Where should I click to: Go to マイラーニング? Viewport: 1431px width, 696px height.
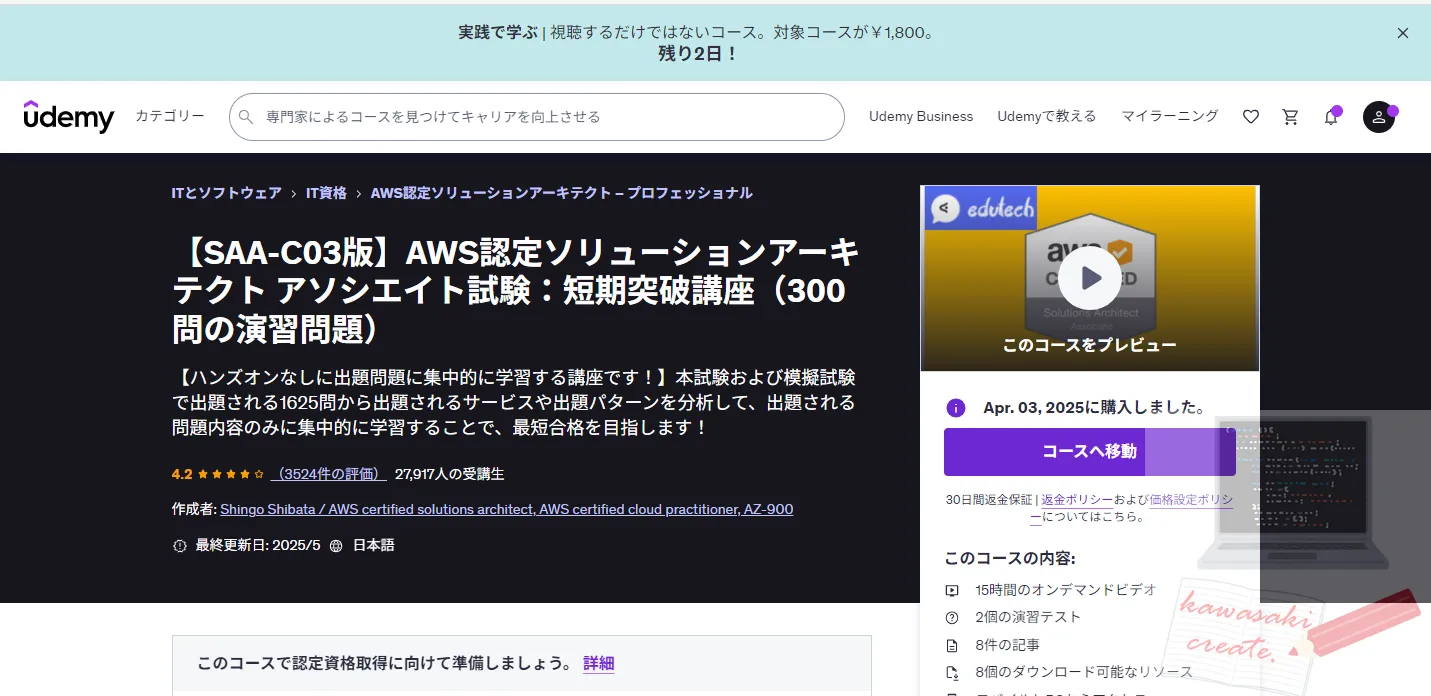[1169, 116]
